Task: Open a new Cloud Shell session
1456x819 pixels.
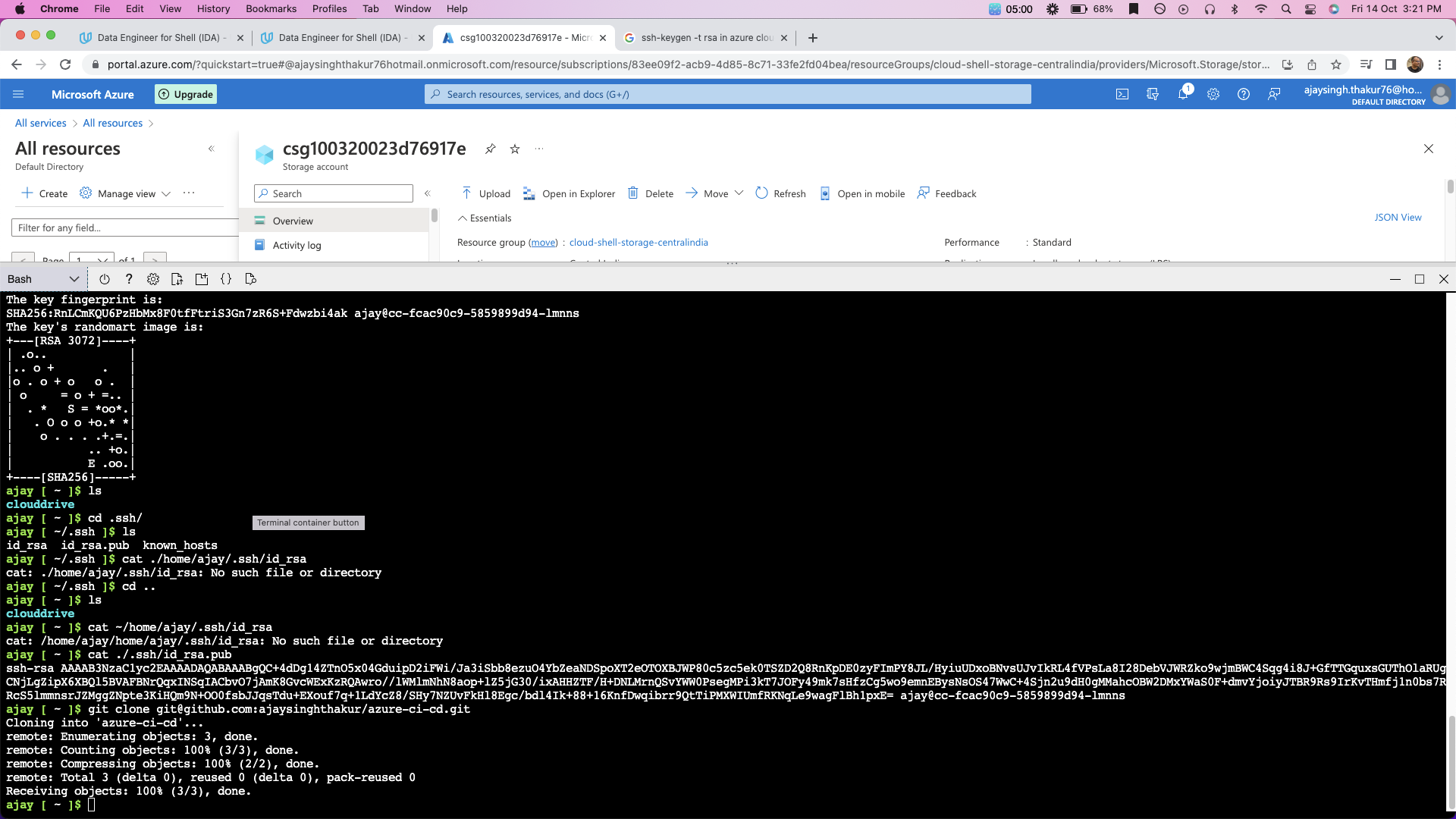Action: [202, 279]
